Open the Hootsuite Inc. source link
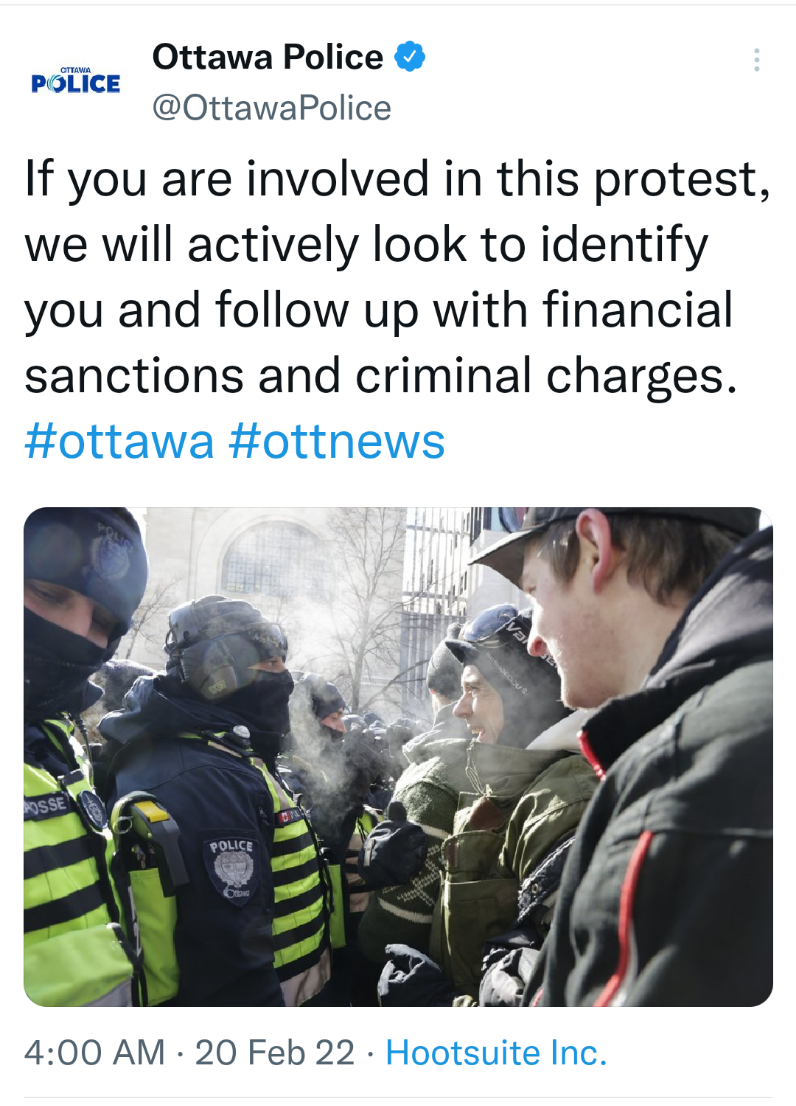Screen dimensions: 796x1106 (496, 1052)
